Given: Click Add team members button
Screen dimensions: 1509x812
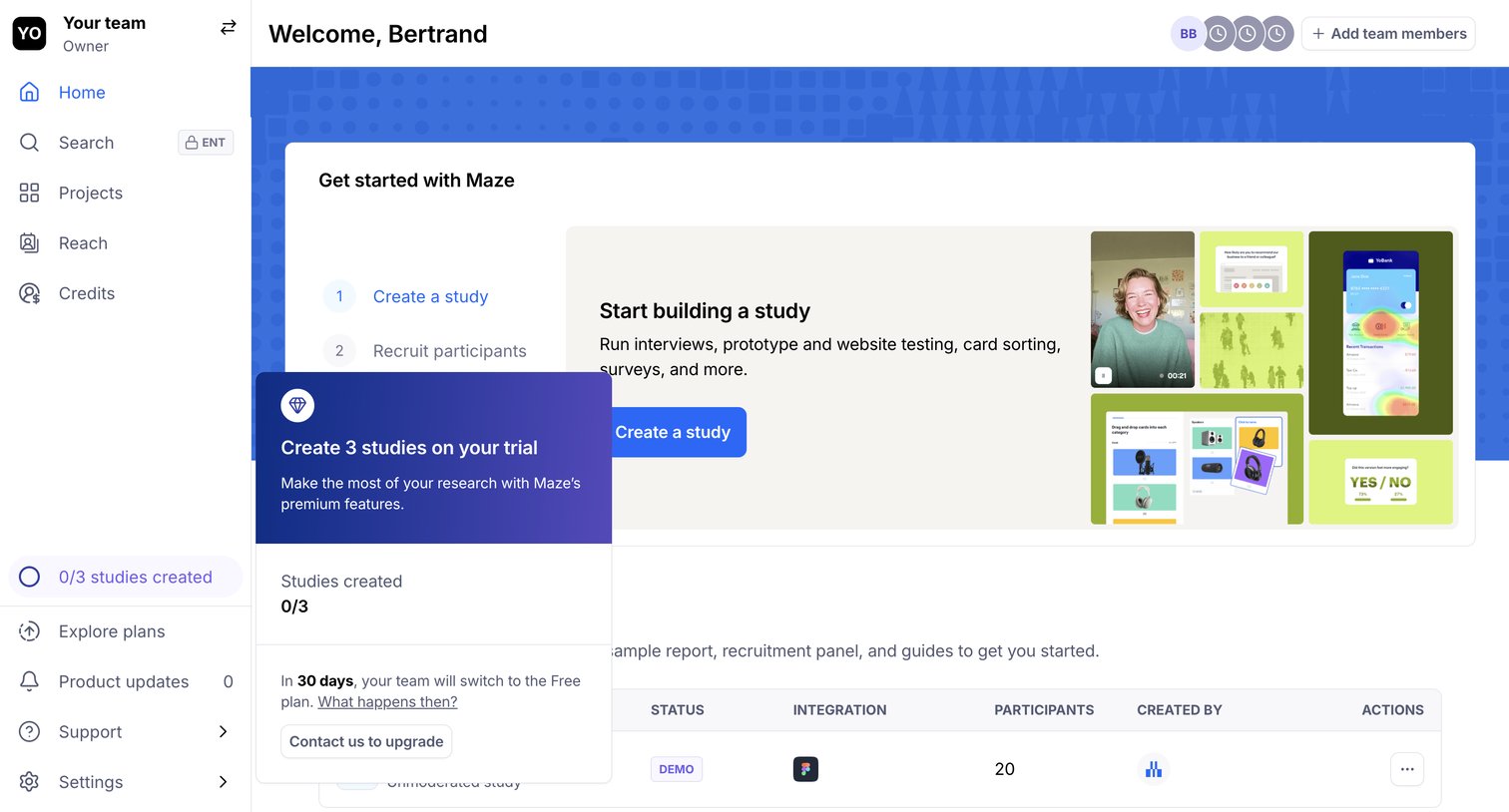Looking at the screenshot, I should coord(1388,34).
